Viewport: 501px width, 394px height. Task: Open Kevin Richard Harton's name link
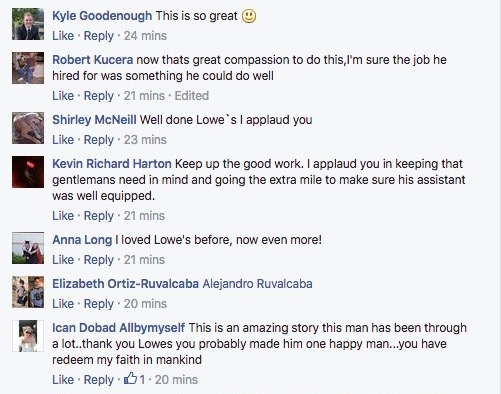point(112,164)
